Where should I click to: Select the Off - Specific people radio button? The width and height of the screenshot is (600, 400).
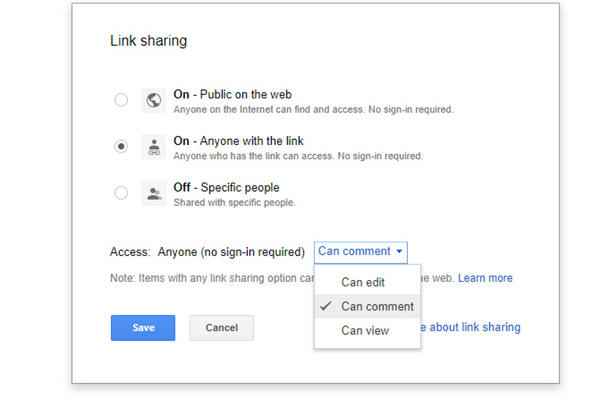(121, 193)
